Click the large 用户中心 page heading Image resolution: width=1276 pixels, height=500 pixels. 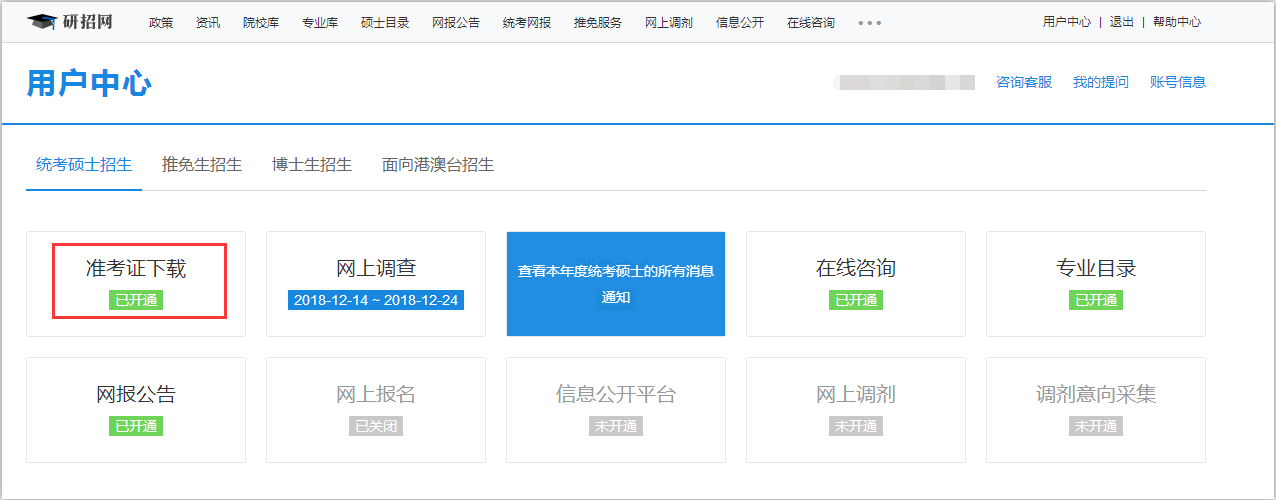point(89,84)
